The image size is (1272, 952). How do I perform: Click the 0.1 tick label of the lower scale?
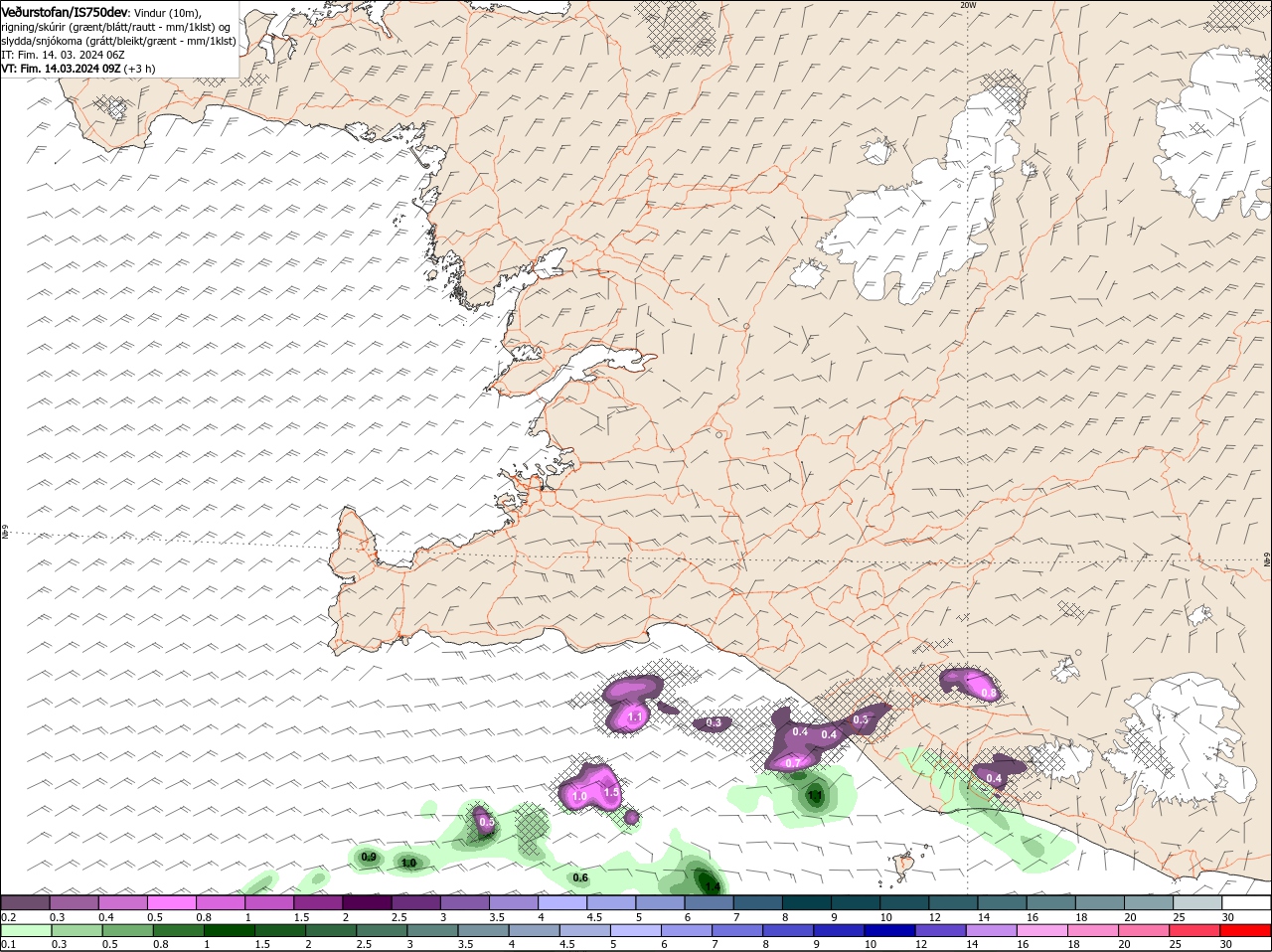[8, 944]
